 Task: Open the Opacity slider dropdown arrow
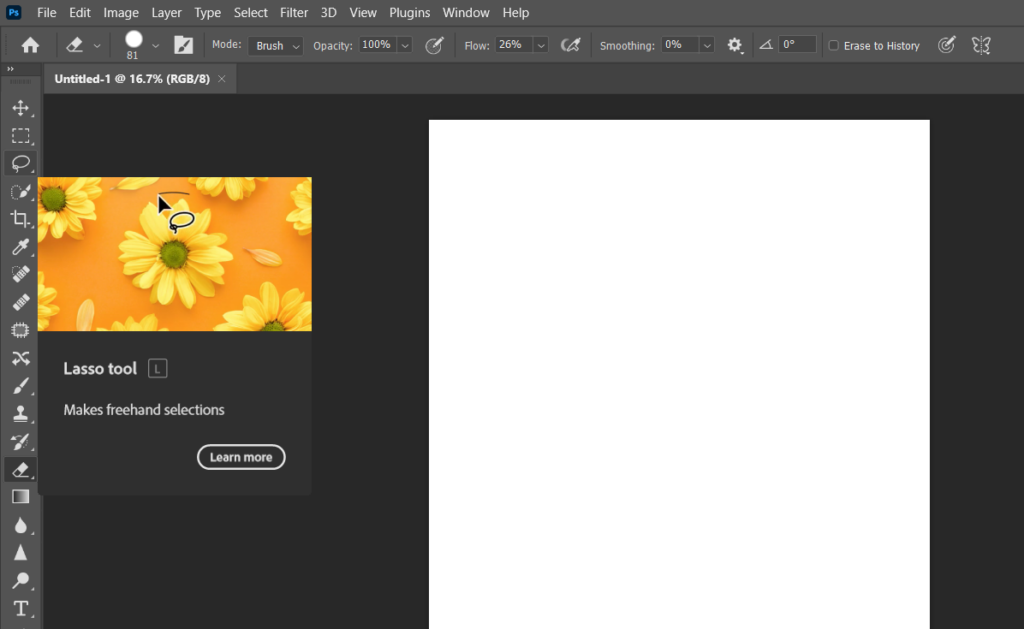click(405, 45)
